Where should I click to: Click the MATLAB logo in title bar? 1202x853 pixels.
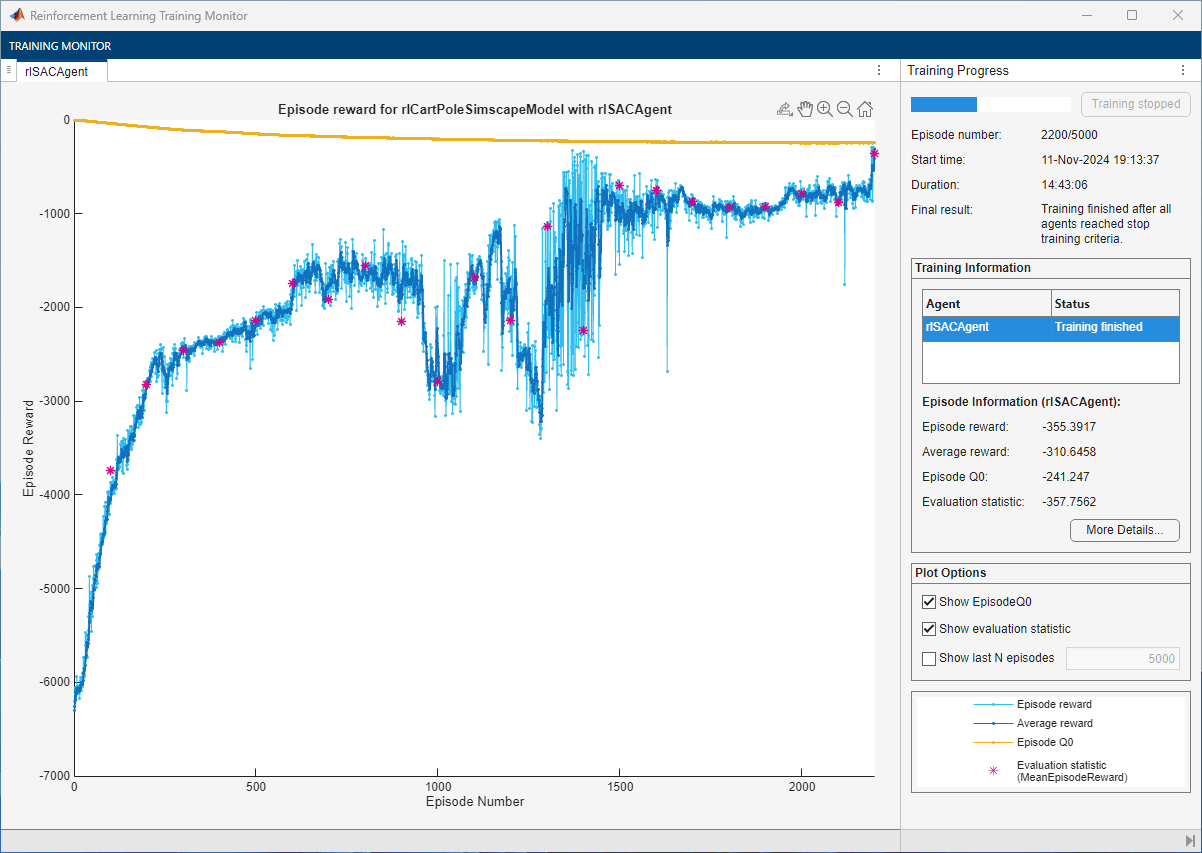click(17, 16)
